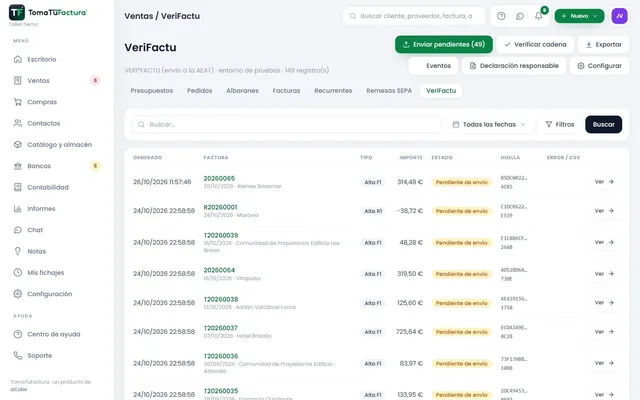Open the Configurar button
This screenshot has height=400, width=640.
(599, 66)
